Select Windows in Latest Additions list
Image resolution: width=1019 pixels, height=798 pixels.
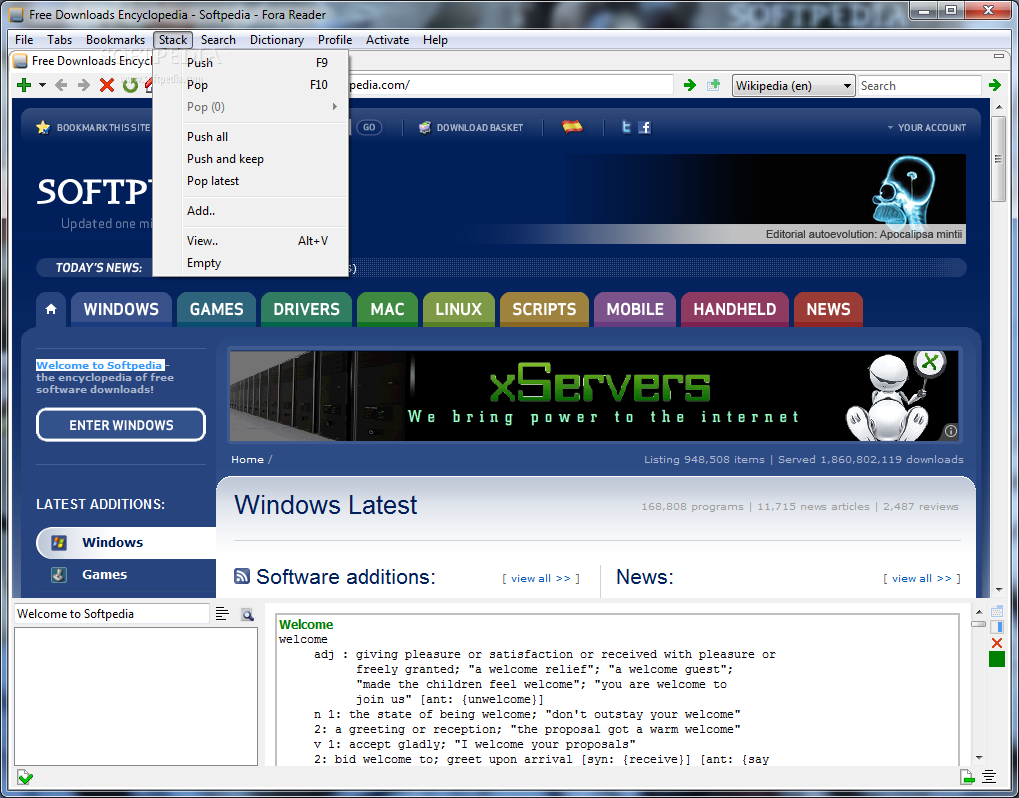coord(125,543)
